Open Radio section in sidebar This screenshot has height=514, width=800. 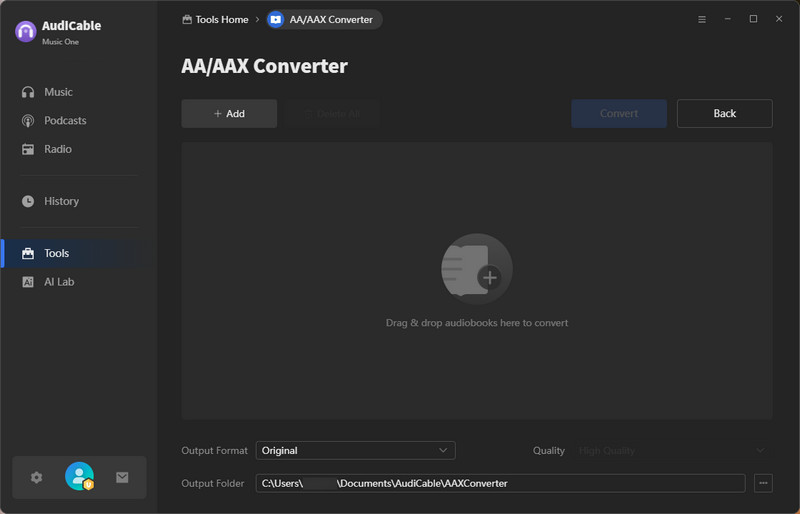point(46,149)
